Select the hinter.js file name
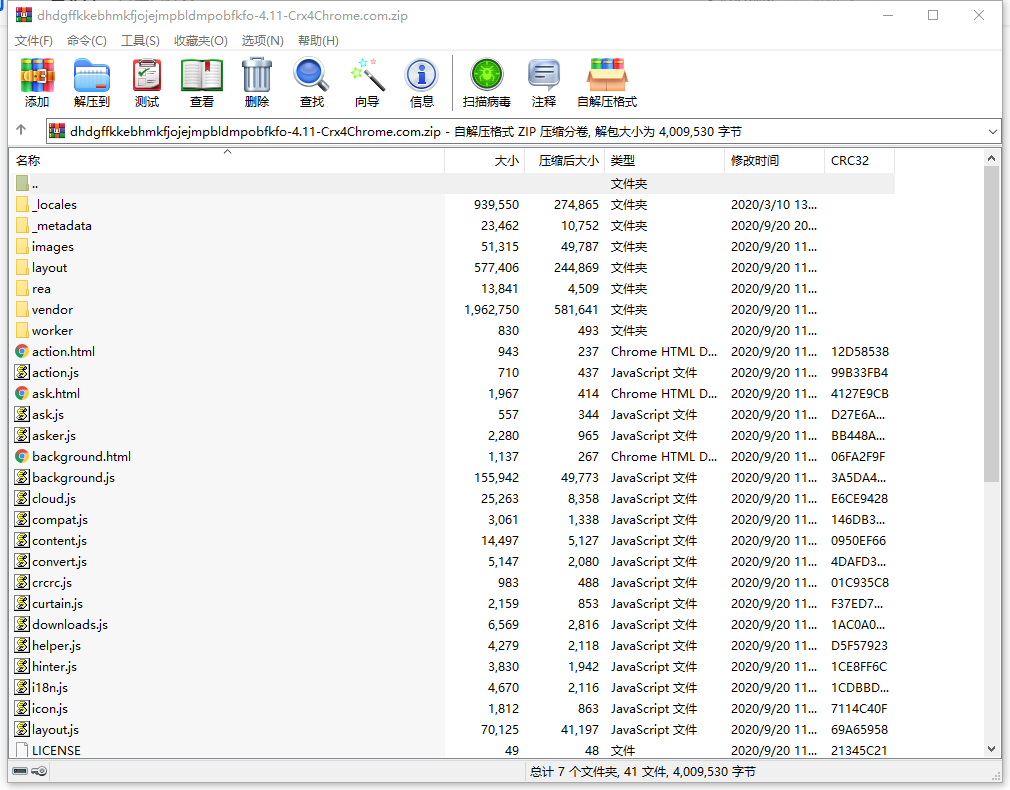1010x790 pixels. pyautogui.click(x=55, y=667)
